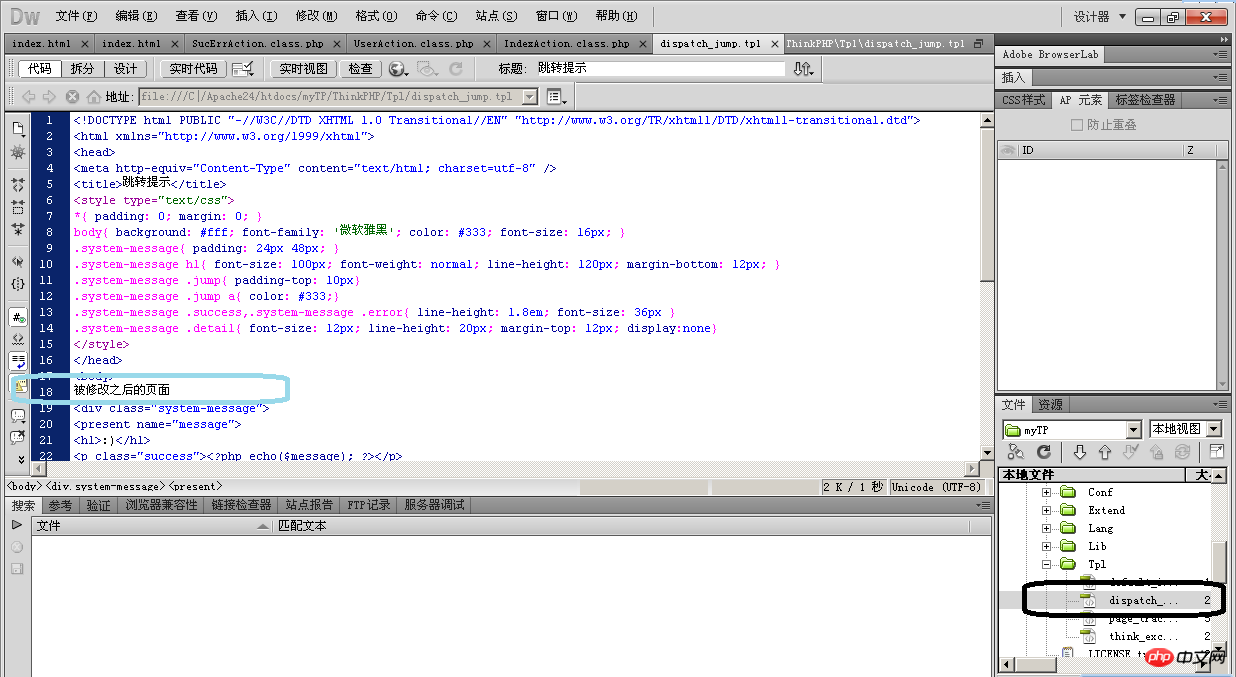Open address bar dropdown arrow
The height and width of the screenshot is (677, 1236).
pyautogui.click(x=530, y=97)
